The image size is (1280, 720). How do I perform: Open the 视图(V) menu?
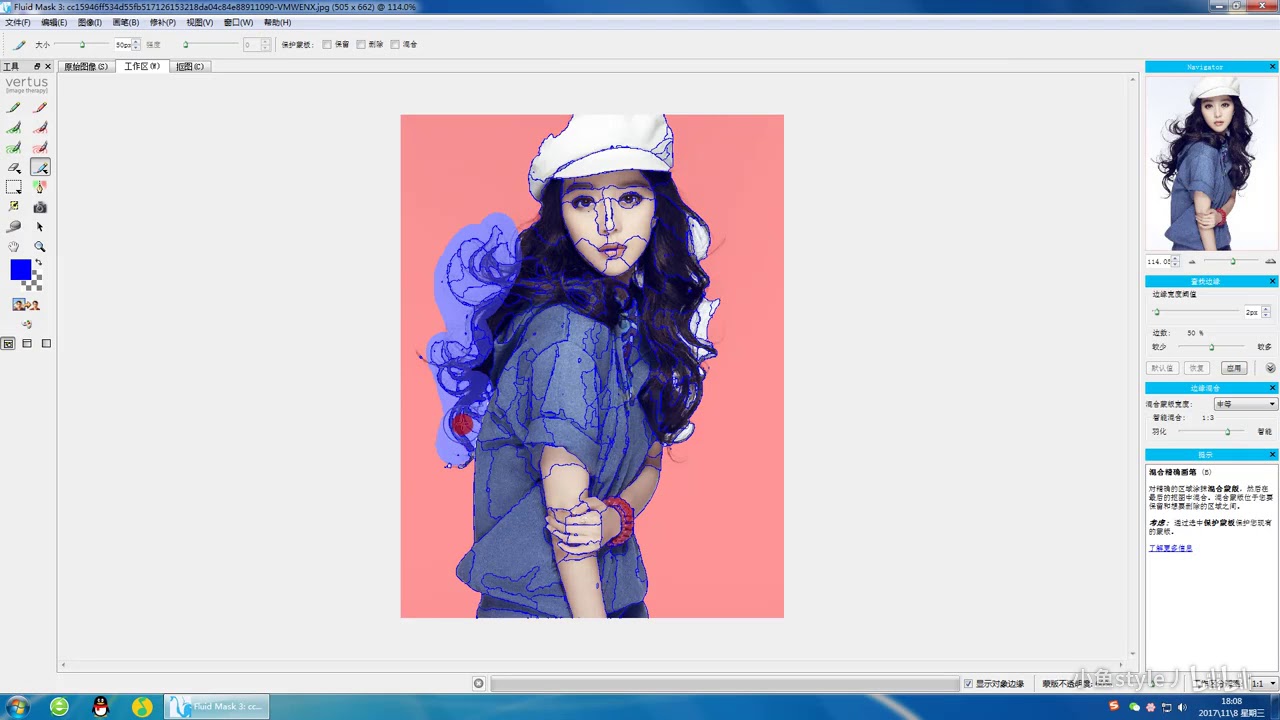(x=200, y=22)
